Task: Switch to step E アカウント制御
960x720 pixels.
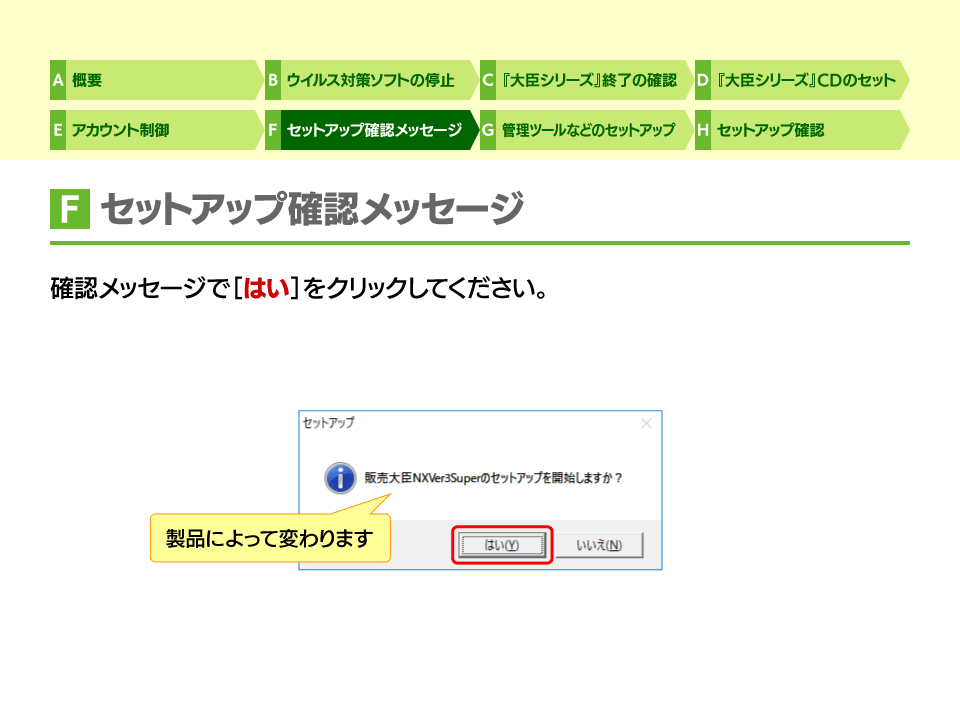Action: click(x=157, y=130)
